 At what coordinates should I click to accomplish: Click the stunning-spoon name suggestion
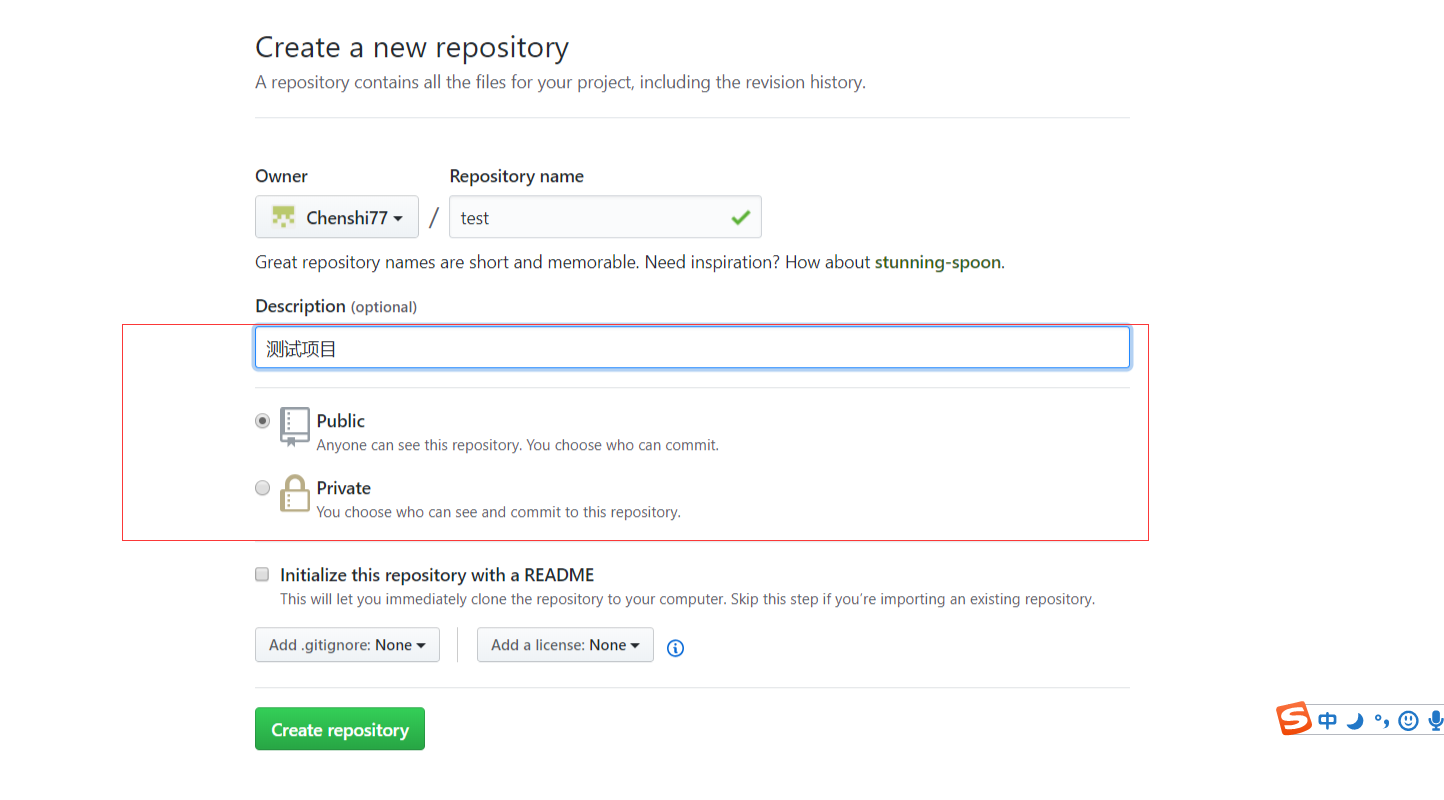(x=937, y=262)
